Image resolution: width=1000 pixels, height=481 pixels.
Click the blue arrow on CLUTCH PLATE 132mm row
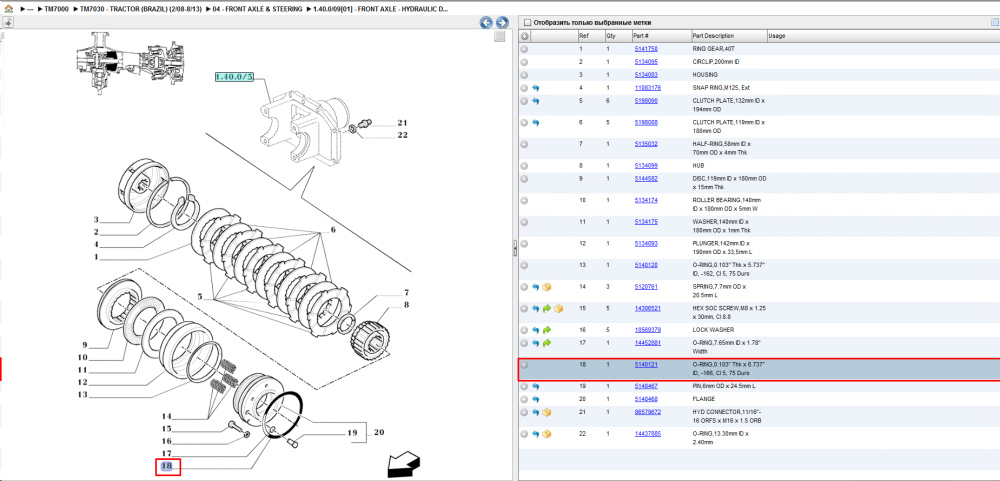pos(536,101)
